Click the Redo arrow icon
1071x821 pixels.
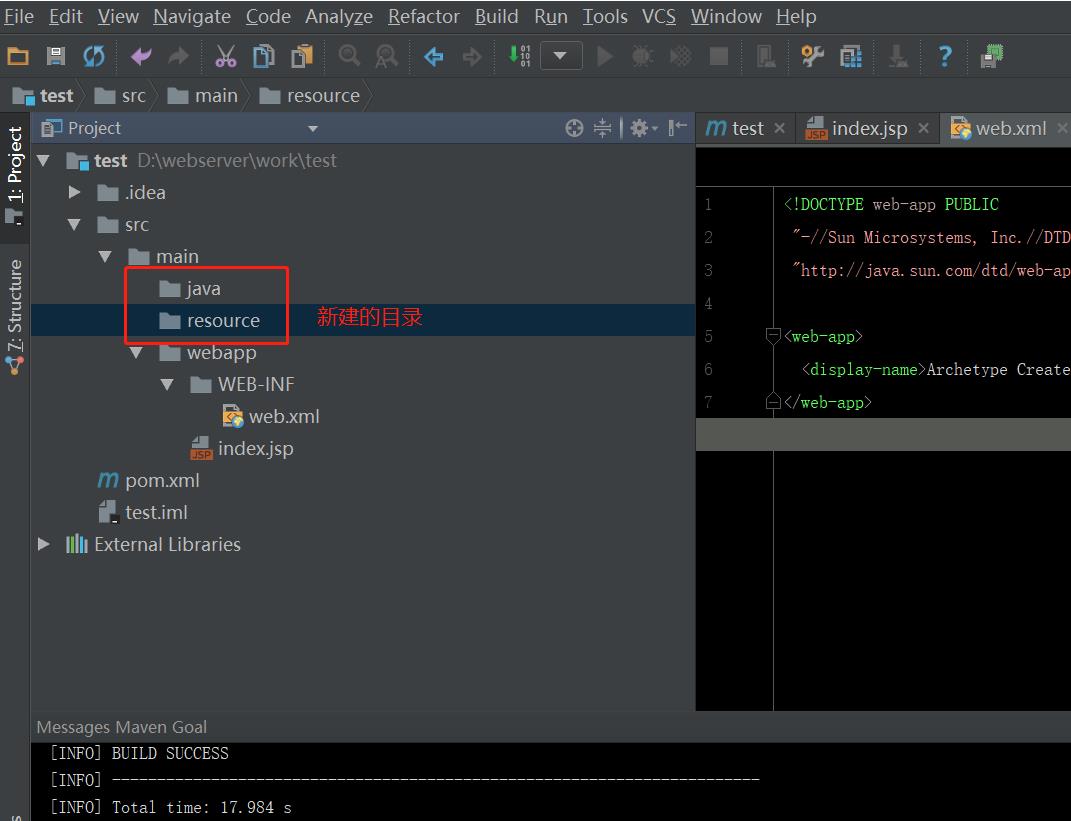point(178,56)
